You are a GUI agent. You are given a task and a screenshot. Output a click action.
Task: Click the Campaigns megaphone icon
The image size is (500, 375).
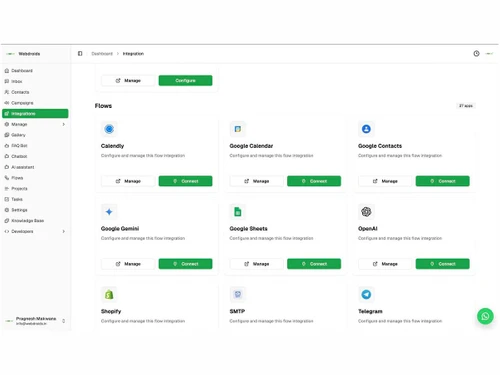(7, 103)
